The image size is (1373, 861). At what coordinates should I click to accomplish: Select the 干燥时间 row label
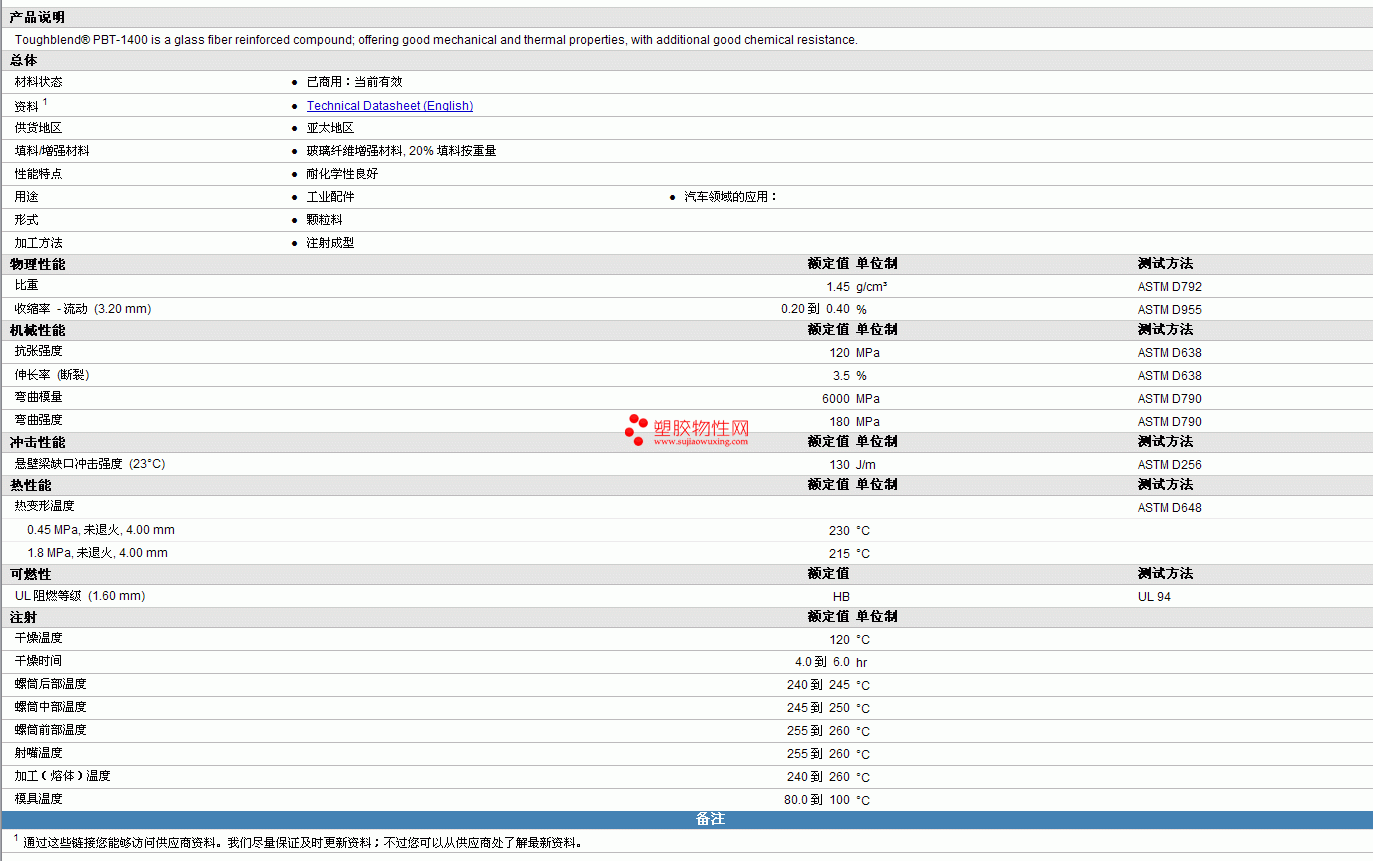click(x=38, y=661)
